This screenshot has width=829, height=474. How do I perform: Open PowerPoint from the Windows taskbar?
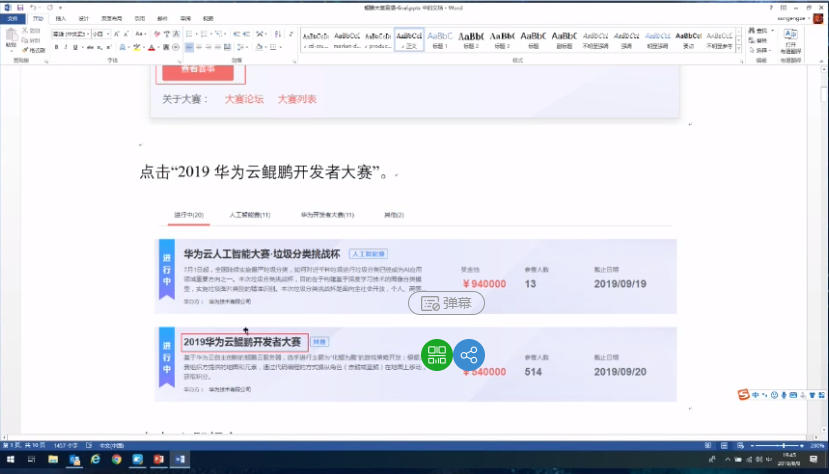click(159, 459)
